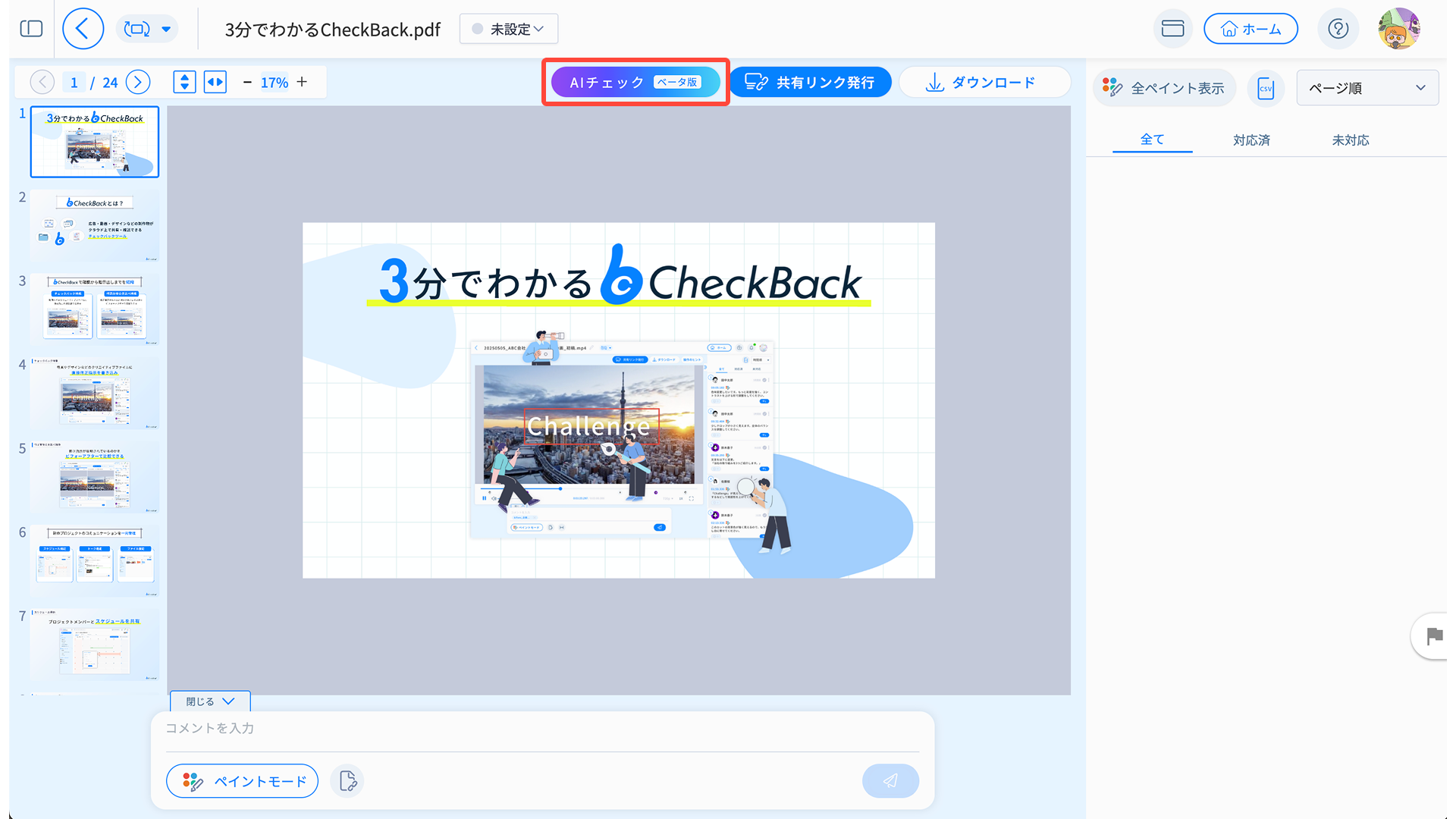The width and height of the screenshot is (1456, 819).
Task: Switch to the 対応済 tab
Action: [x=1250, y=140]
